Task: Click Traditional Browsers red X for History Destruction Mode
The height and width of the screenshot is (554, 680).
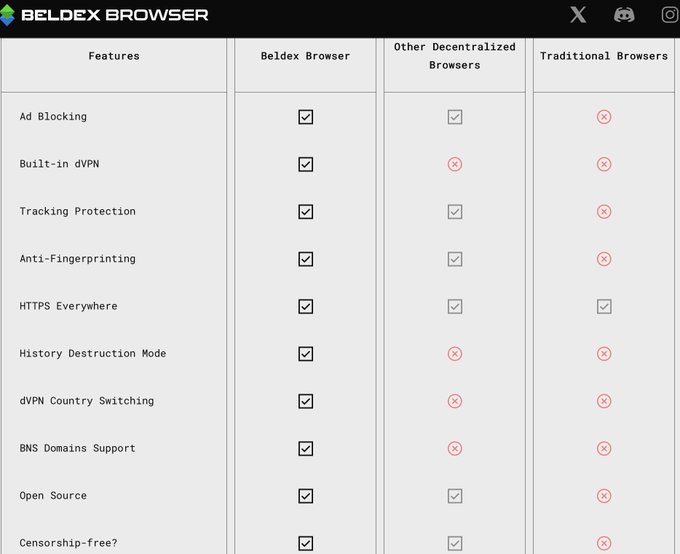Action: (604, 354)
